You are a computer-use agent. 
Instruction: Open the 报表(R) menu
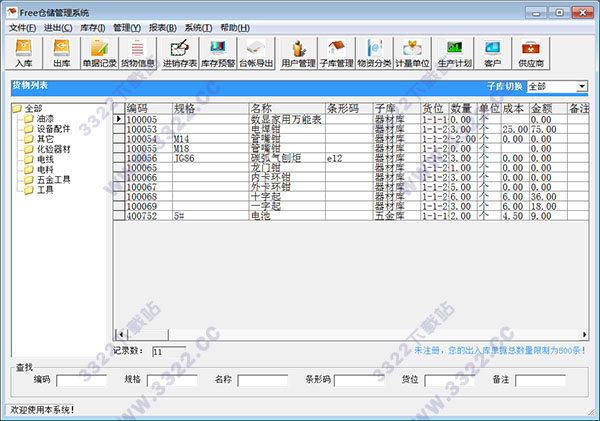162,28
